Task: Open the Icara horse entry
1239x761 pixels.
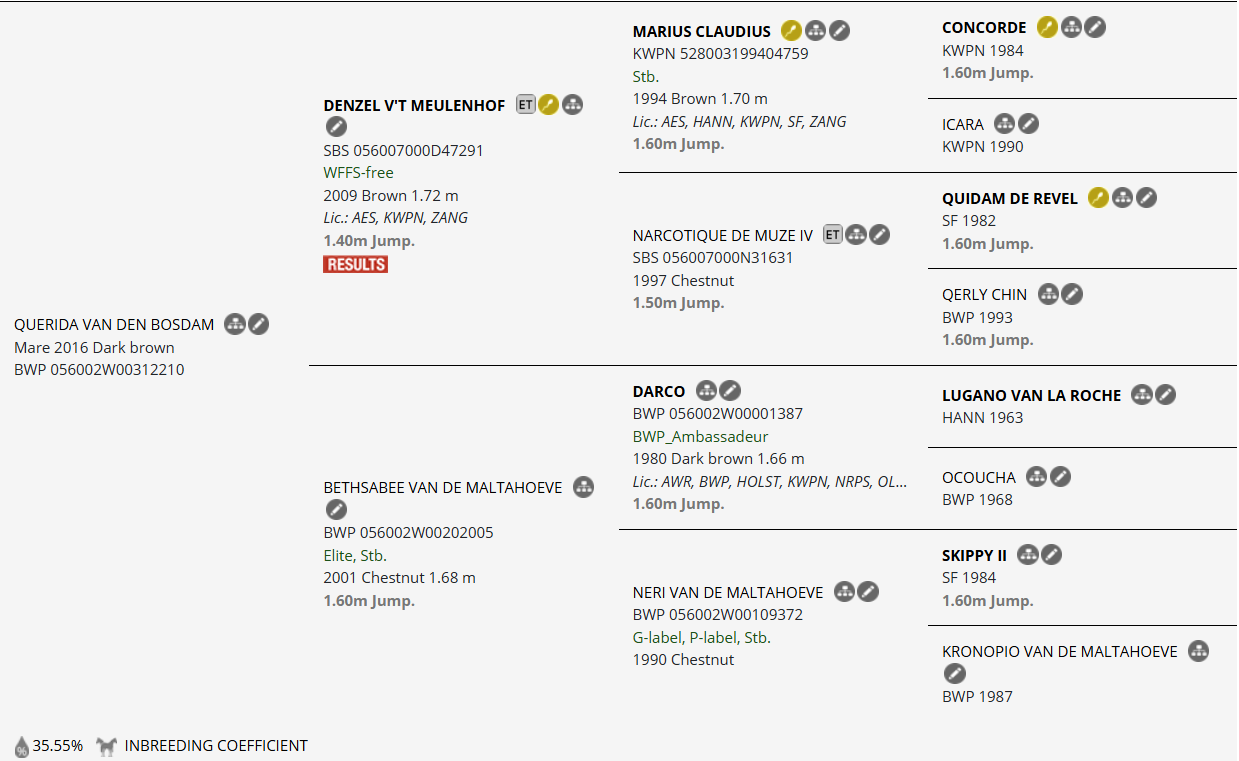Action: pyautogui.click(x=963, y=124)
